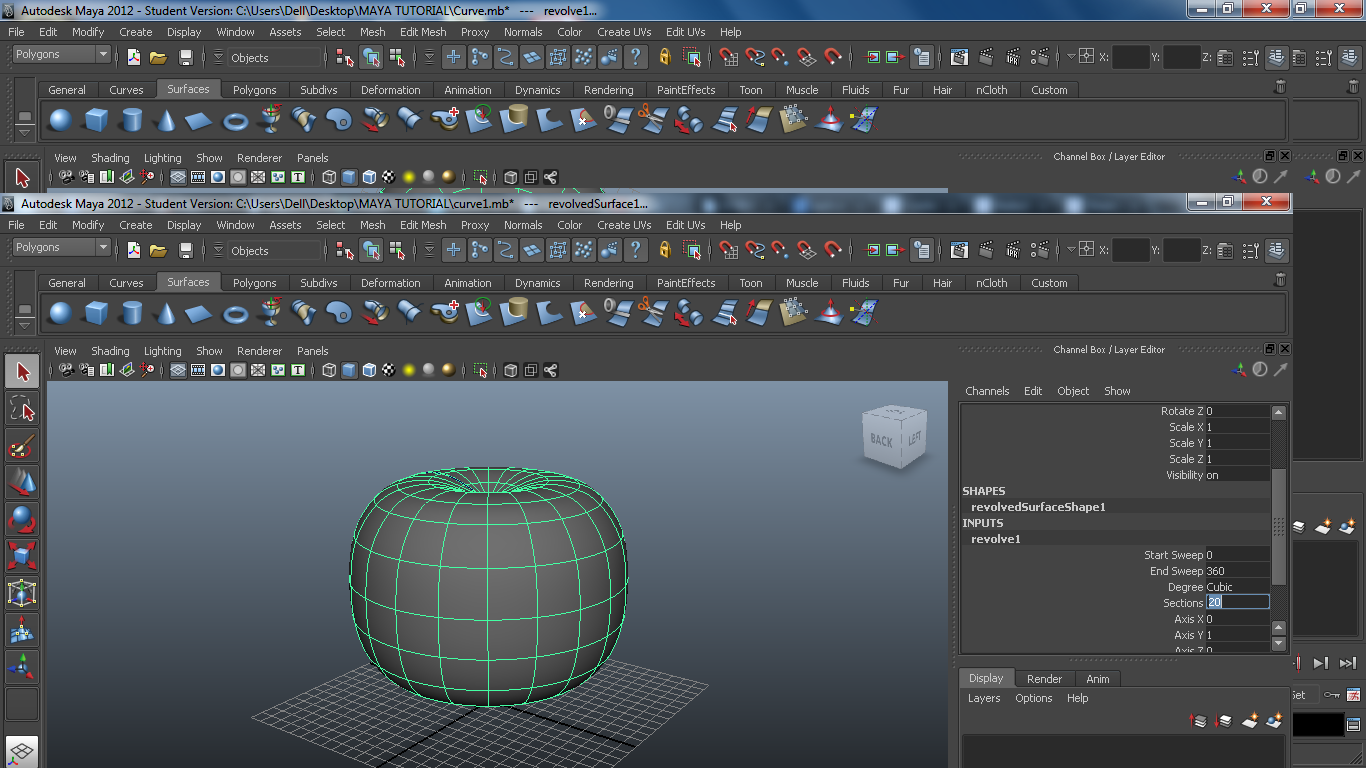The width and height of the screenshot is (1366, 768).
Task: Click the Planar surface icon, front window shelf
Action: (x=340, y=313)
